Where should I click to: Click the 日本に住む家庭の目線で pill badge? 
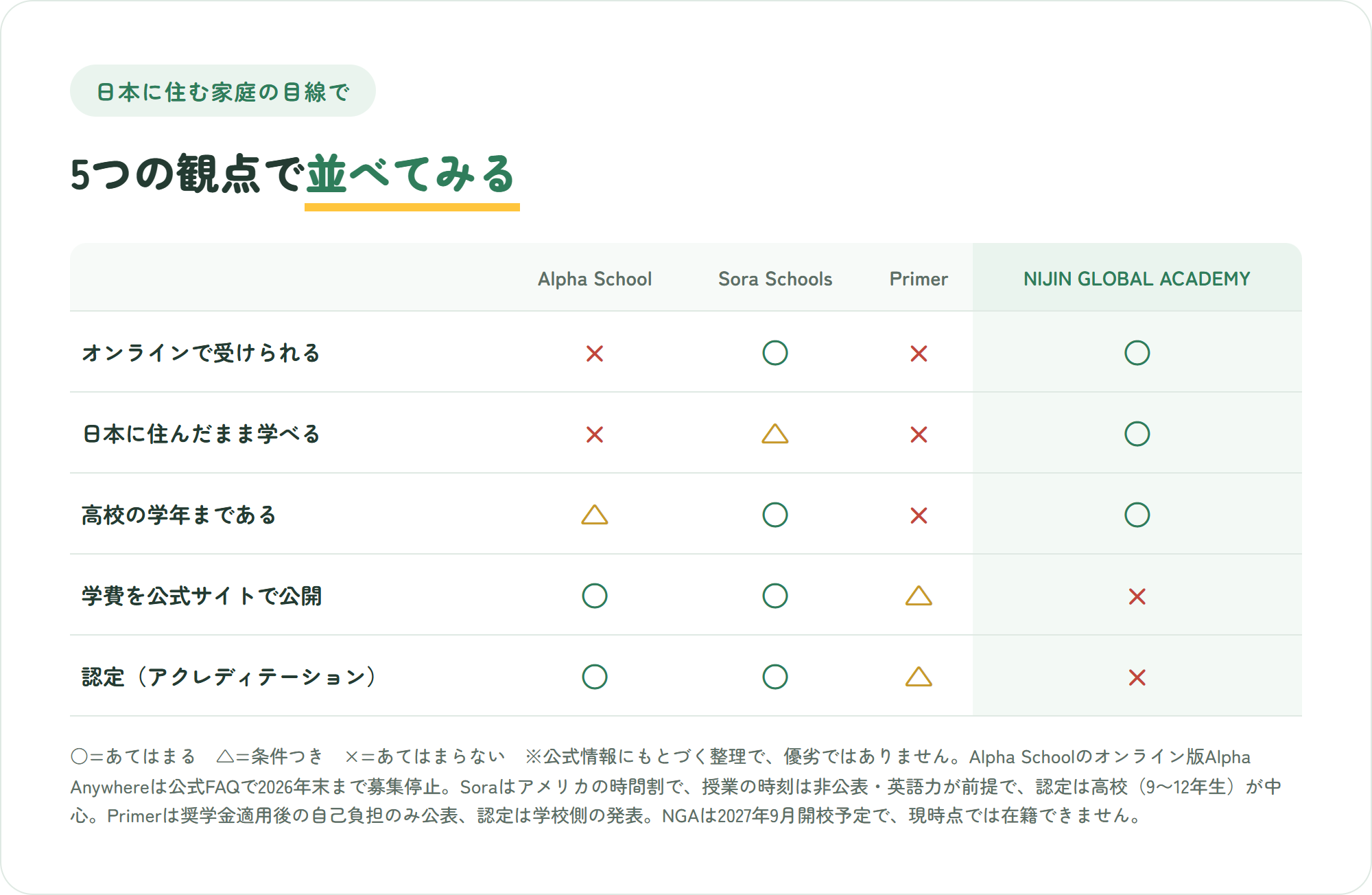223,91
